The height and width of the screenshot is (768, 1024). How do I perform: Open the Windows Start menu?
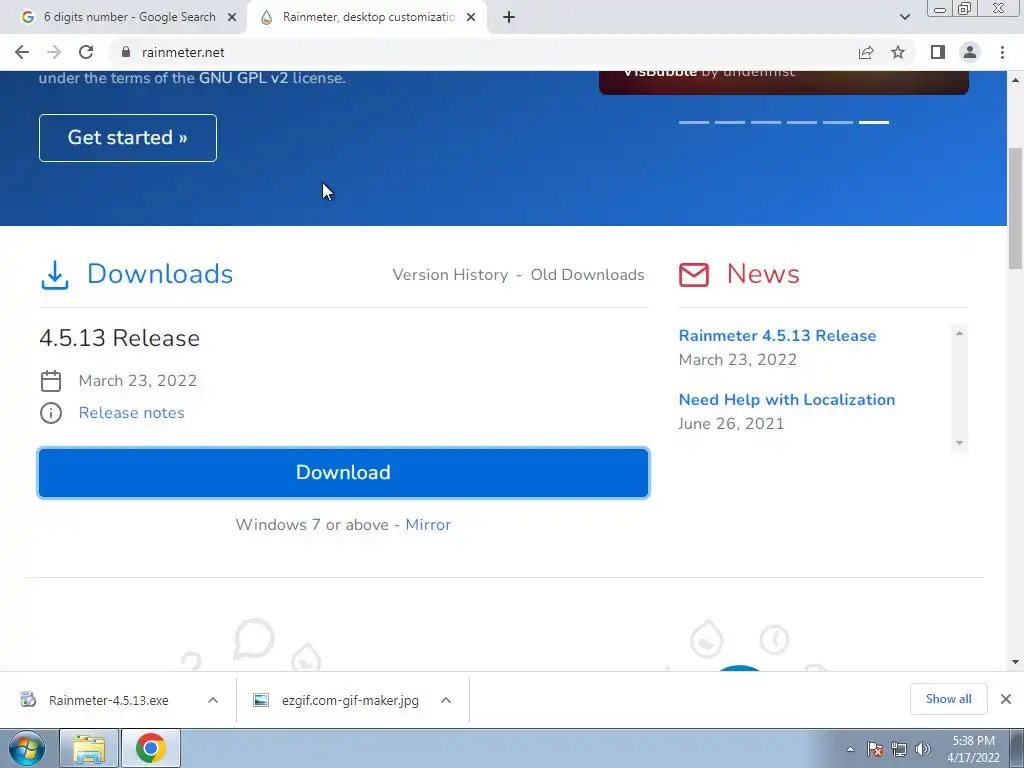pyautogui.click(x=27, y=748)
